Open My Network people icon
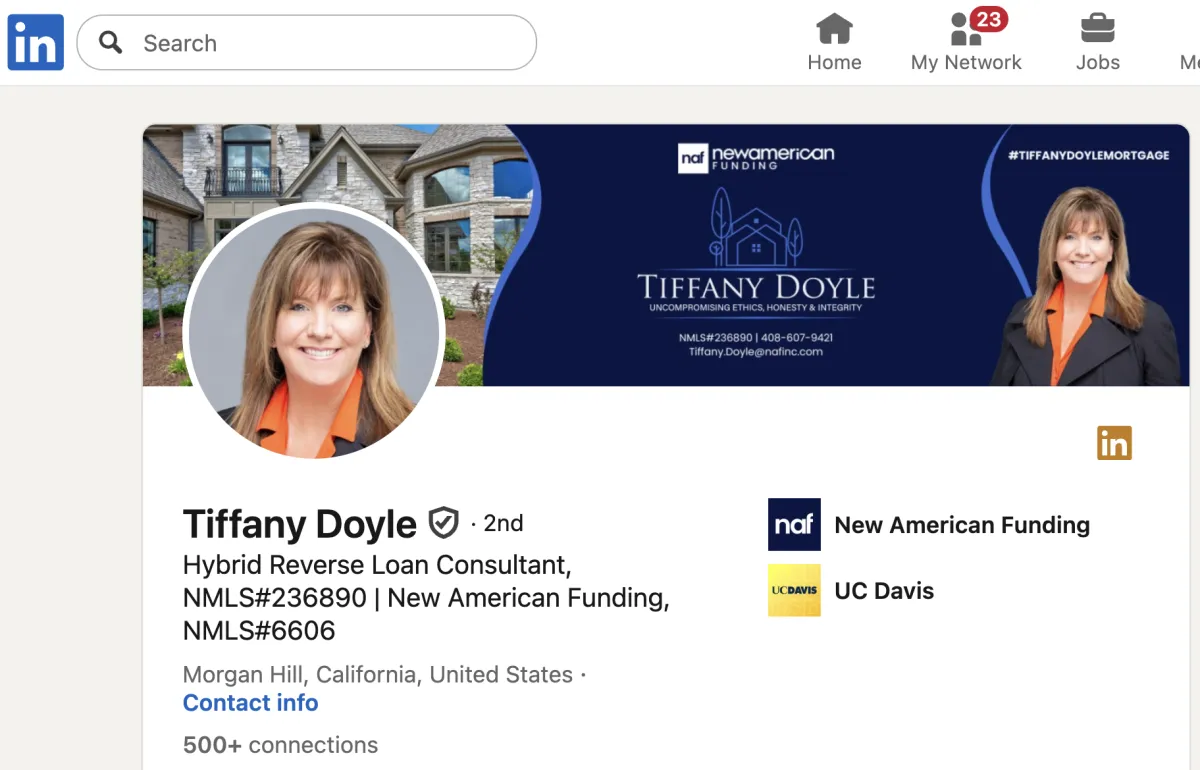 [965, 29]
